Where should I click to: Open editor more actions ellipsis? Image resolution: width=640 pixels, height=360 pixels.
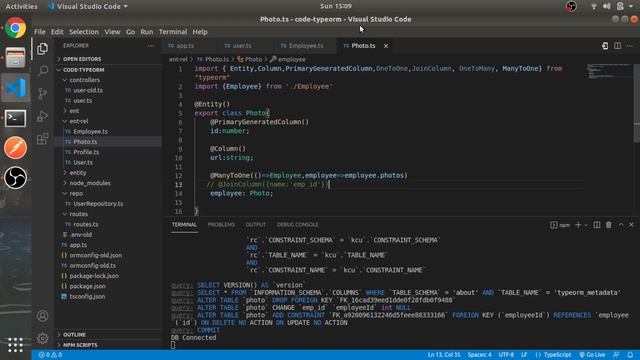point(630,46)
